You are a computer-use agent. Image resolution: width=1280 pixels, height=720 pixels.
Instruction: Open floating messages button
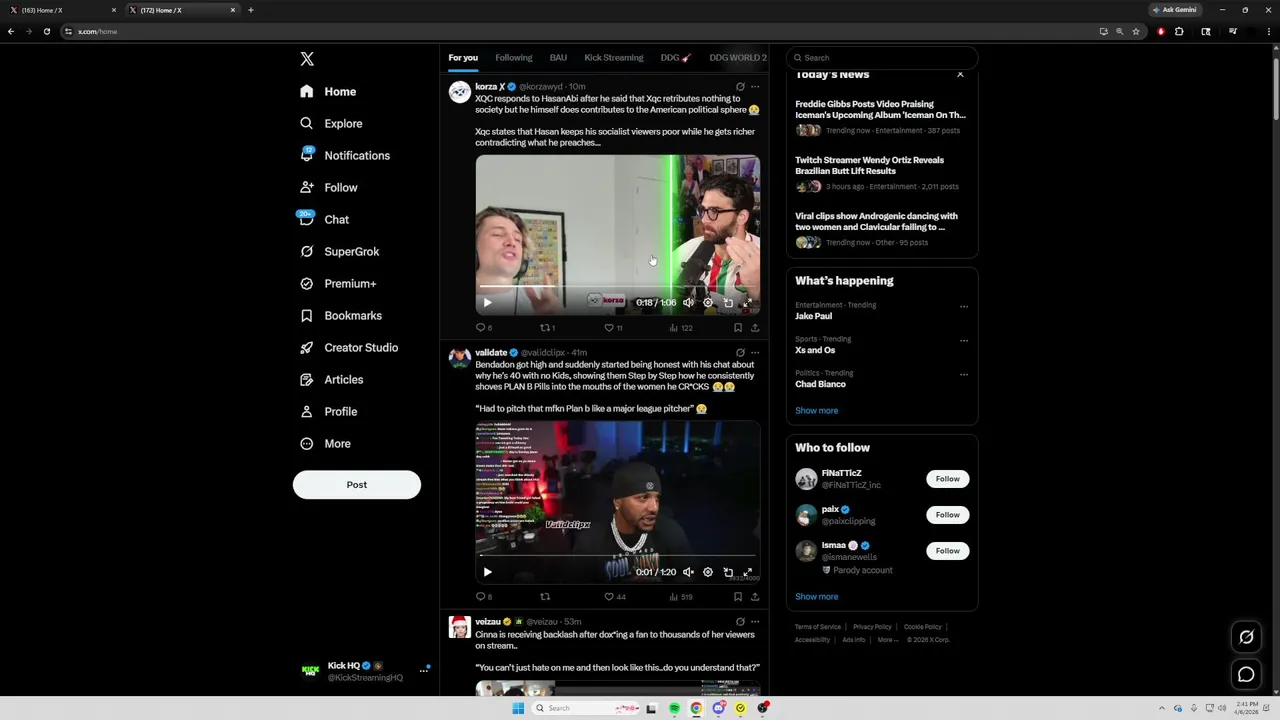click(1246, 675)
